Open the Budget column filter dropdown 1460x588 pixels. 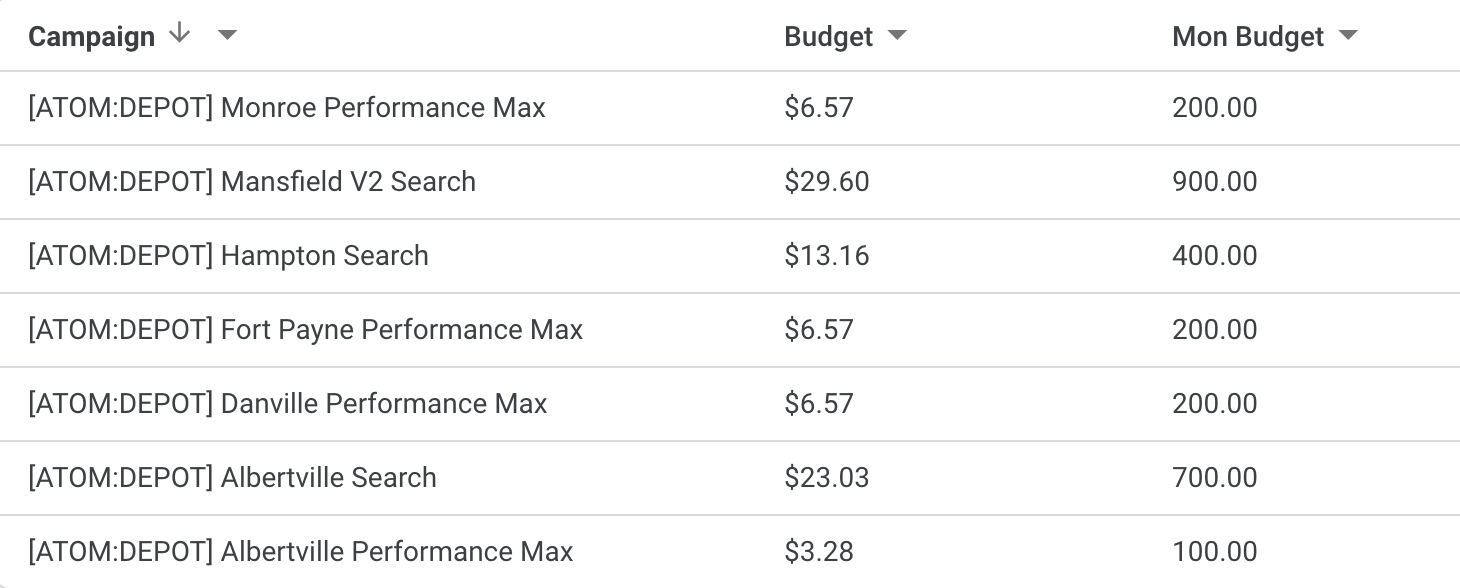[897, 36]
